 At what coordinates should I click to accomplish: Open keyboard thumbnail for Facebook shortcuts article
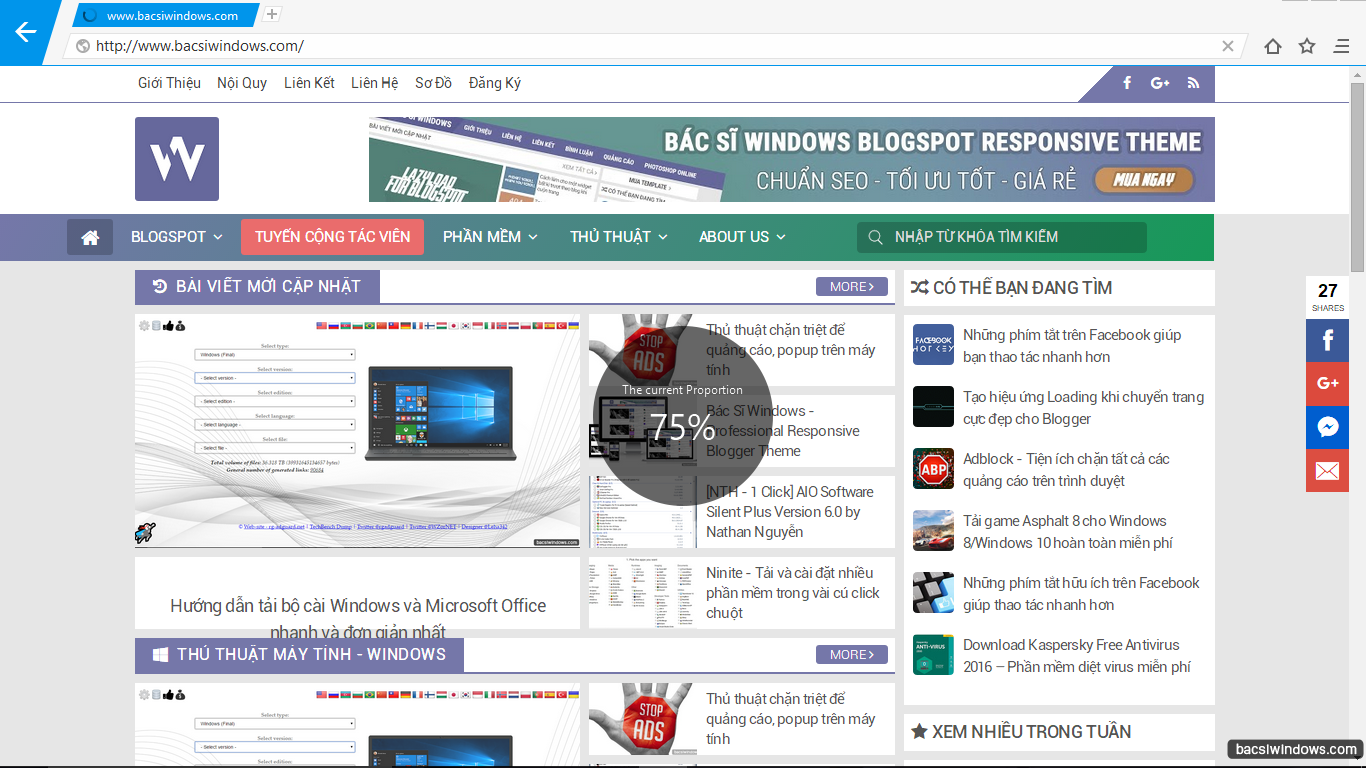click(x=933, y=593)
